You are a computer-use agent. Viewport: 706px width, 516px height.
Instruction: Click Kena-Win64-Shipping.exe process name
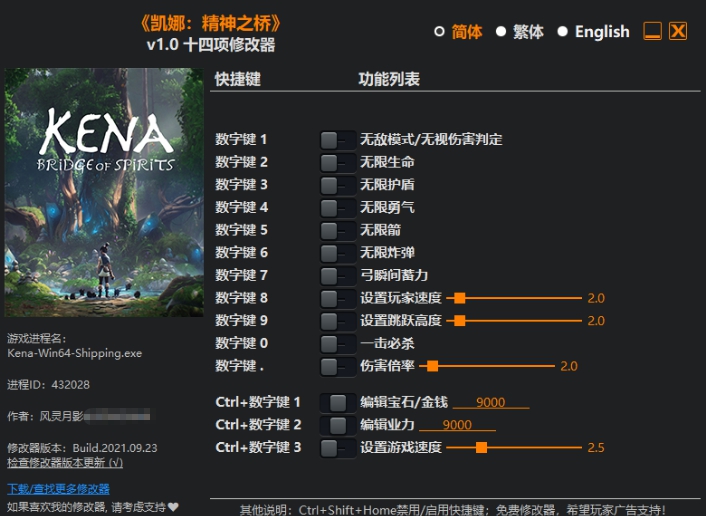click(75, 353)
